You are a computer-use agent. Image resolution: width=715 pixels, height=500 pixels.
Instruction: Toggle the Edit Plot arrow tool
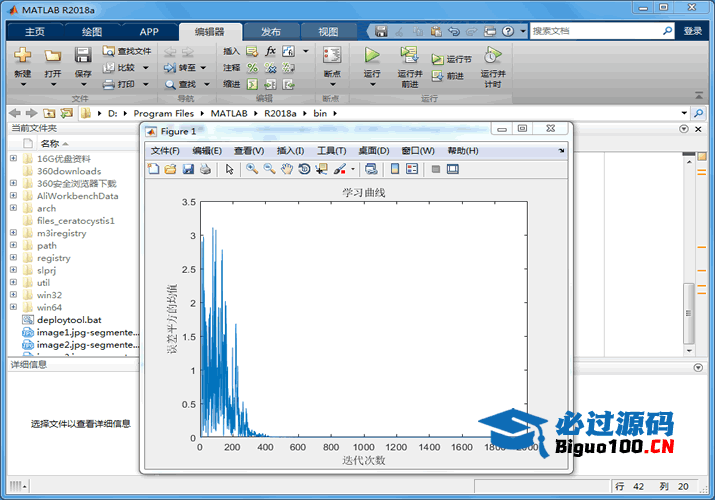pos(229,169)
